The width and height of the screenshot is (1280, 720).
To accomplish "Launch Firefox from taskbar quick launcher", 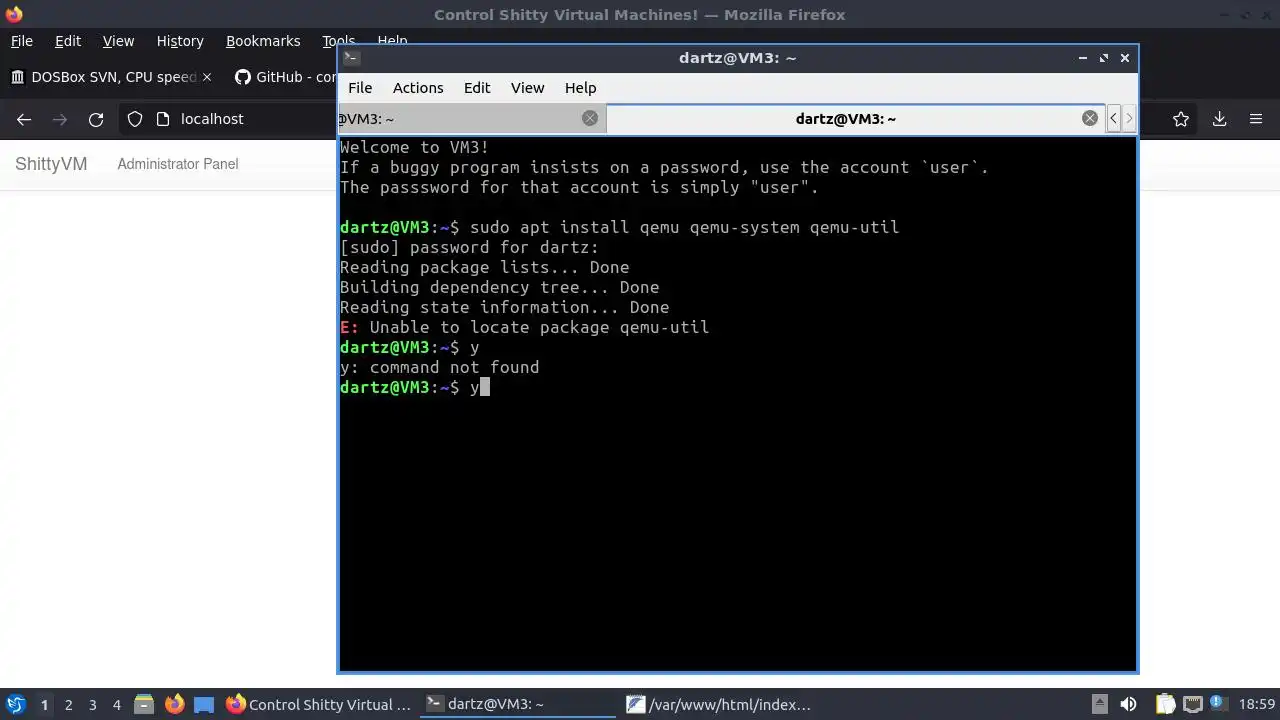I will (174, 704).
